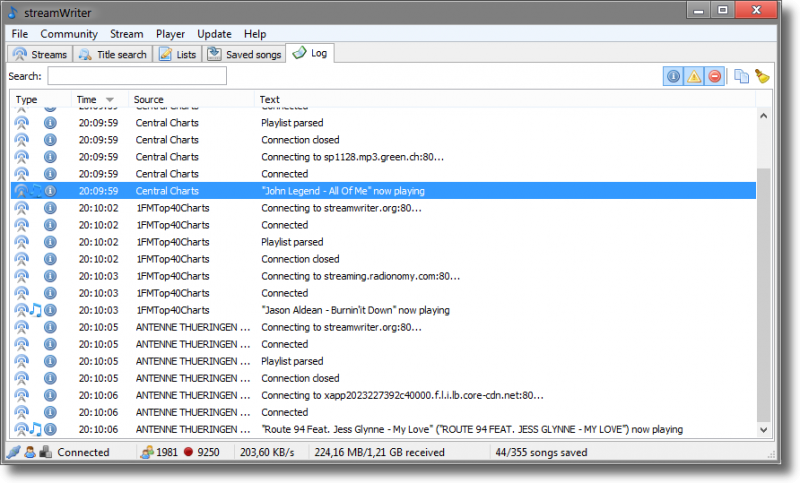This screenshot has width=800, height=483.
Task: Click the clients count icon beside 1981
Action: (147, 452)
